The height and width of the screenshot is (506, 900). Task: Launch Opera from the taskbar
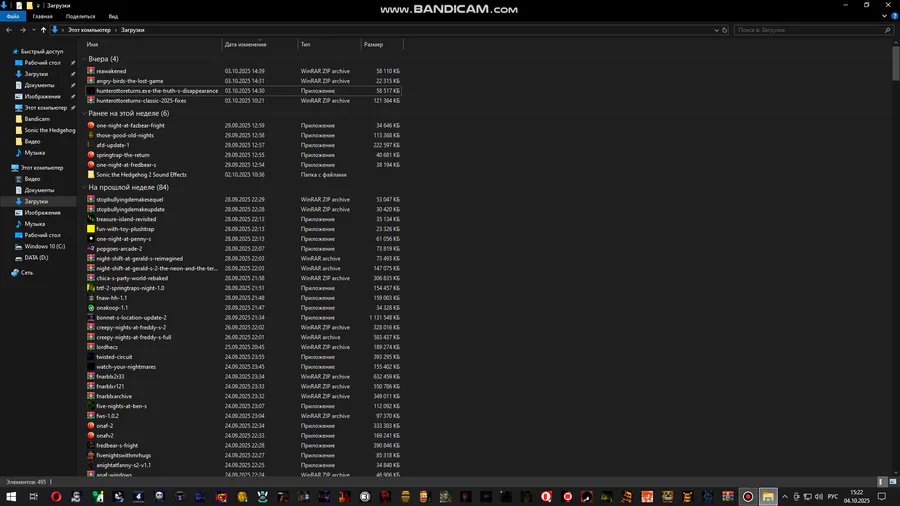pos(56,496)
